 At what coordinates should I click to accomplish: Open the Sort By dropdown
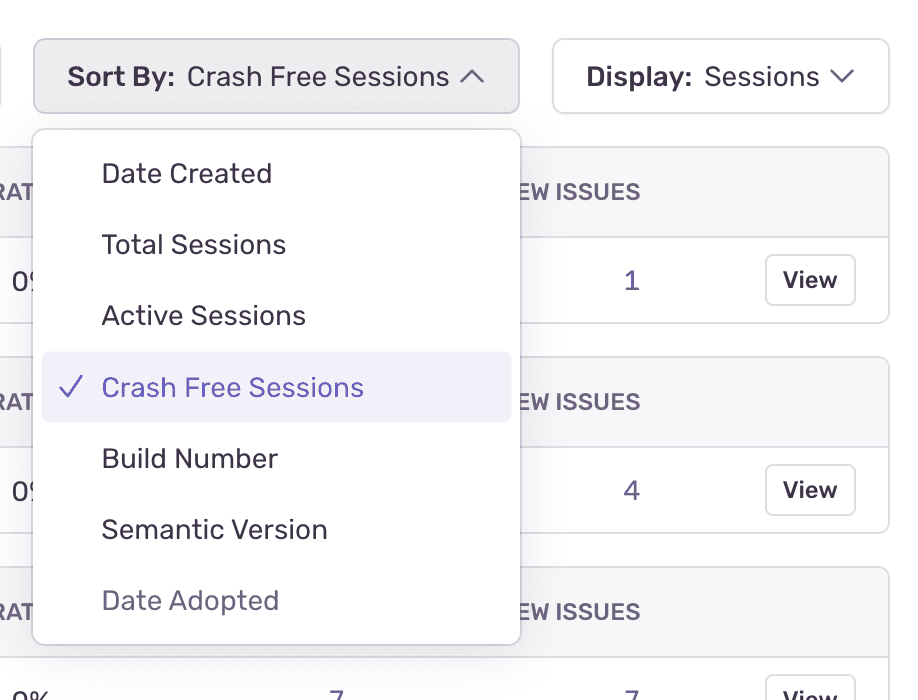tap(276, 76)
